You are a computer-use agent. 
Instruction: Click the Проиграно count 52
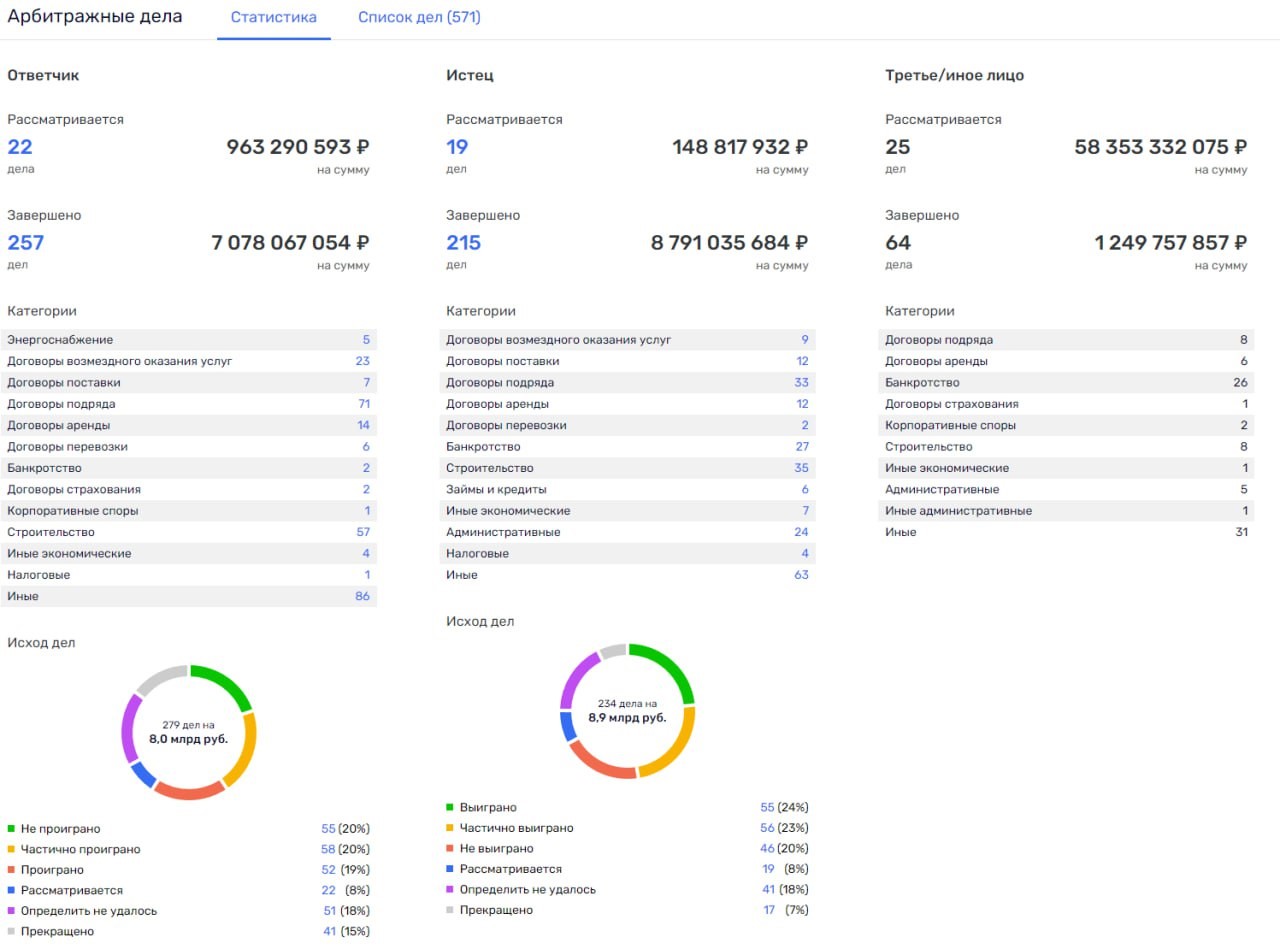329,870
